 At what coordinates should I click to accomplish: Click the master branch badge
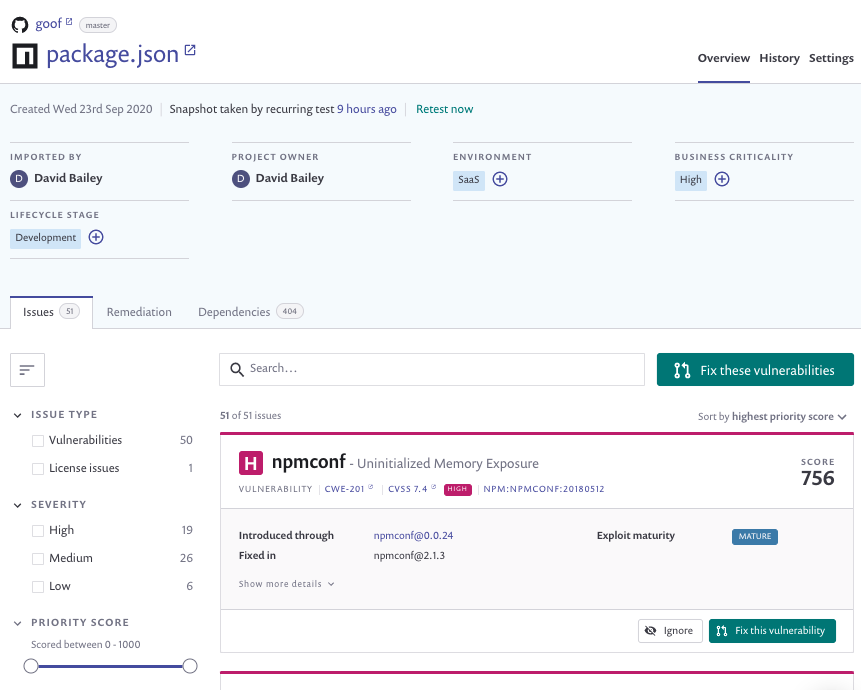click(98, 25)
